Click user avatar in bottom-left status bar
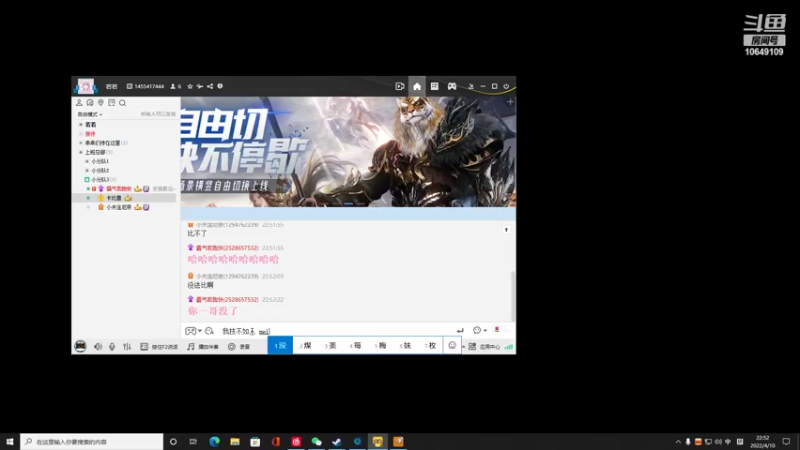 (x=80, y=346)
